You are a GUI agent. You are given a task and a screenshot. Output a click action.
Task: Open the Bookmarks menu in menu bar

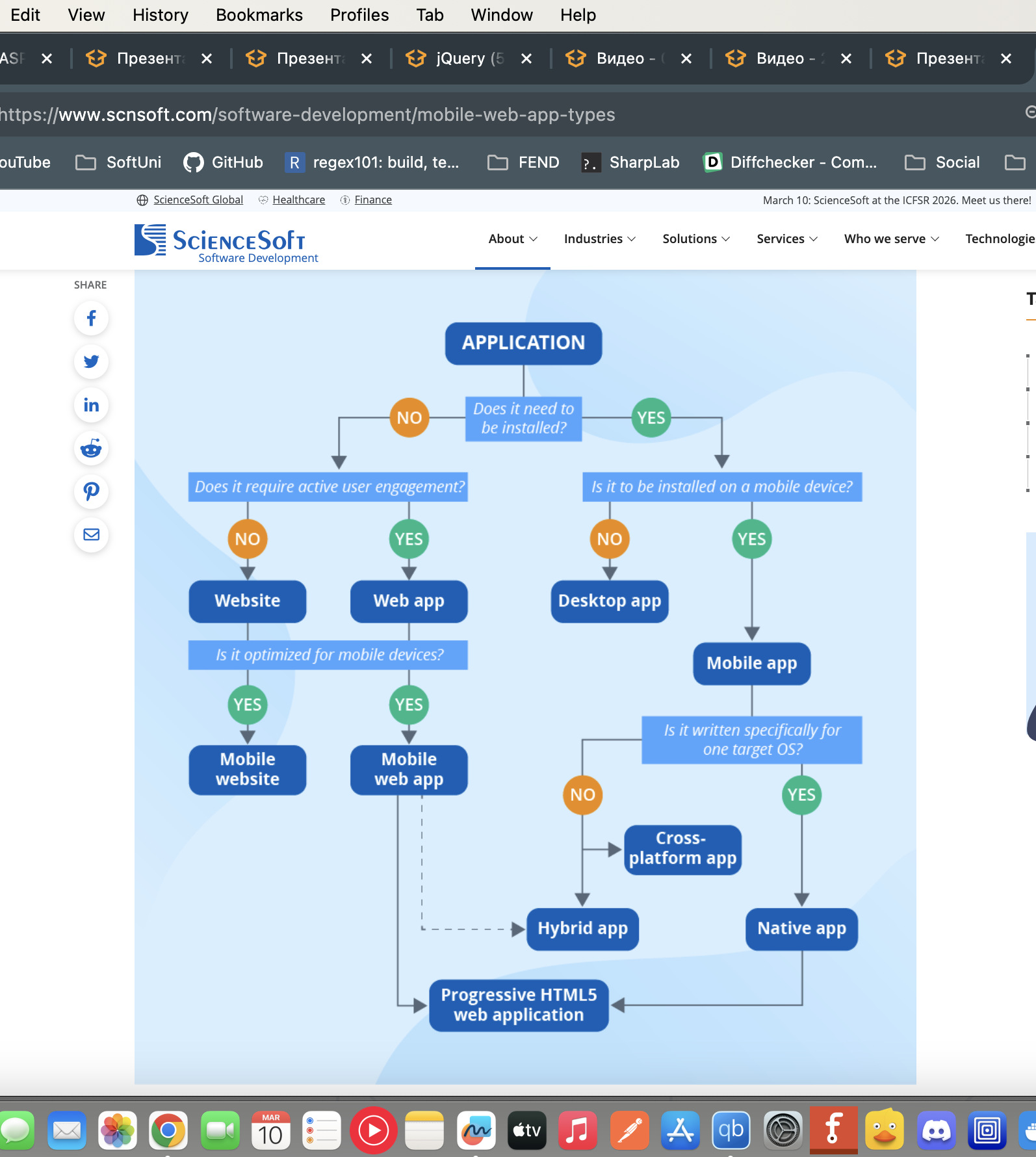[x=259, y=15]
